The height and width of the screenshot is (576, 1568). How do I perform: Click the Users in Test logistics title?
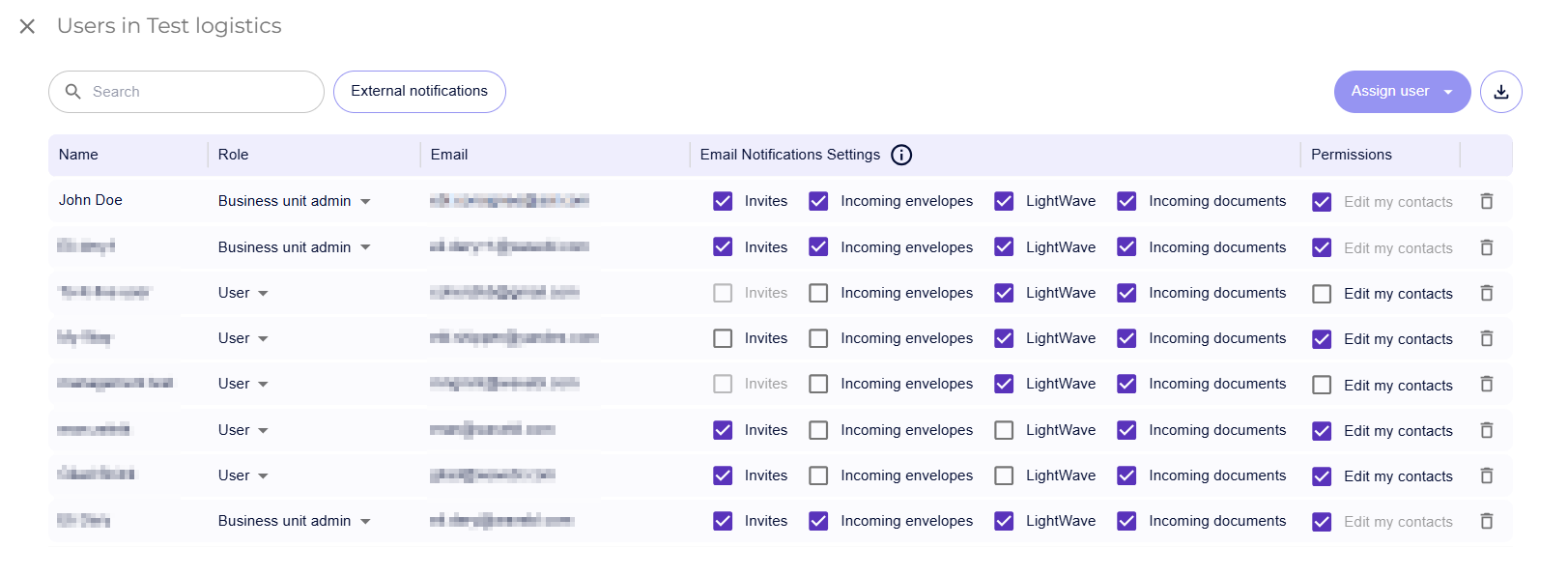tap(169, 26)
